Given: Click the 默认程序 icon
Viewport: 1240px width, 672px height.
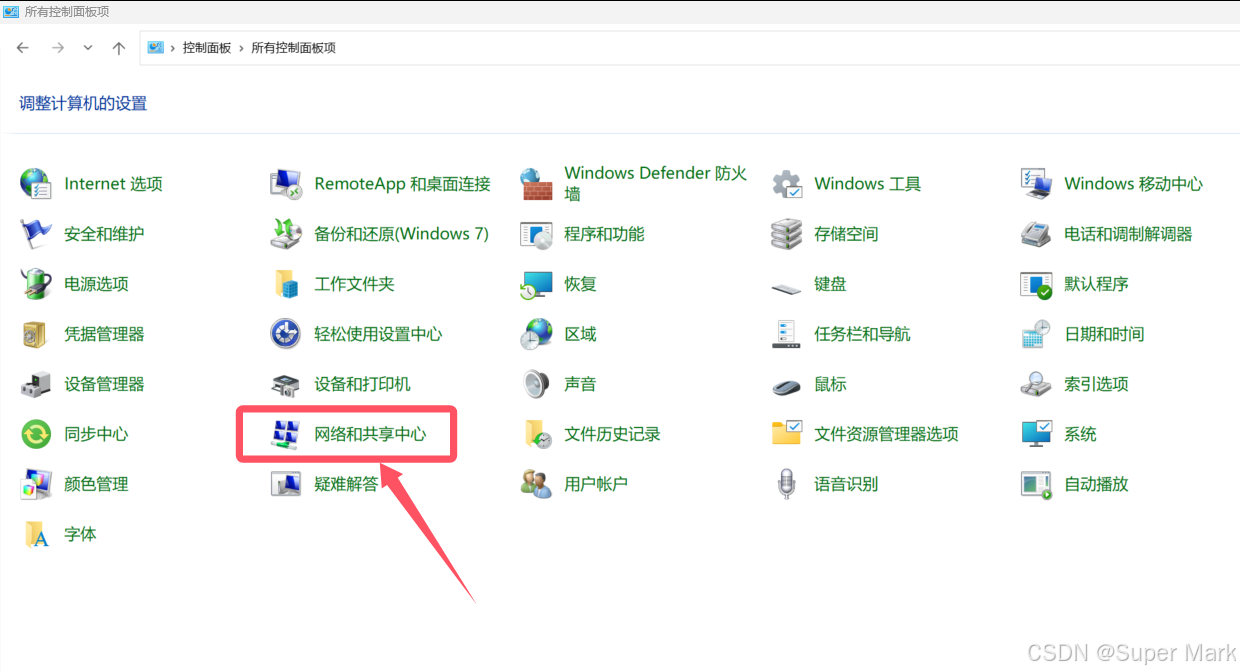Looking at the screenshot, I should click(1036, 284).
